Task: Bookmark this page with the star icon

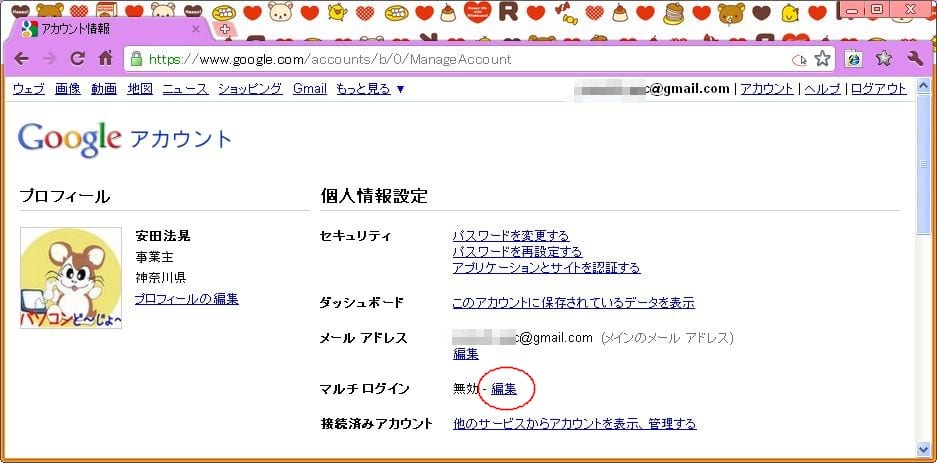Action: pos(822,59)
